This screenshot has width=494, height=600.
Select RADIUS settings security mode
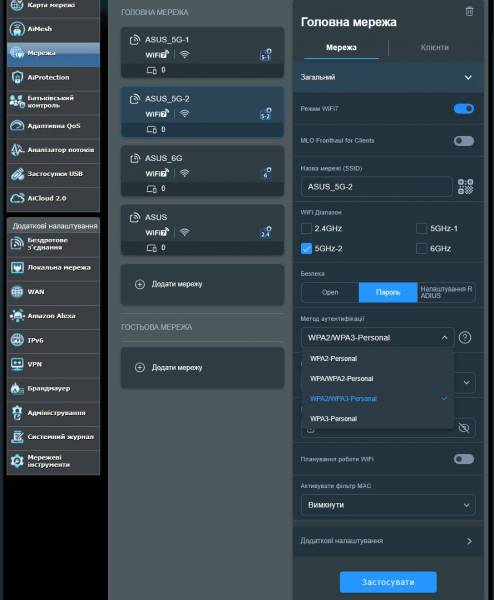446,292
